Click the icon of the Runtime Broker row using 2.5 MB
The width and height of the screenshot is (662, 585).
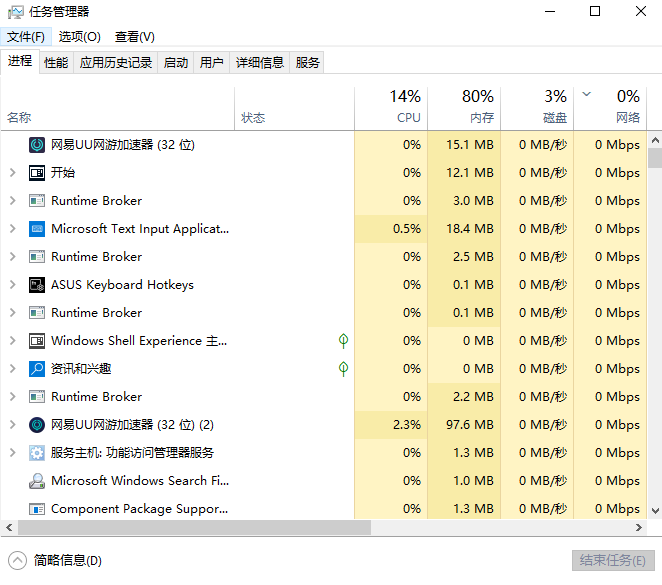37,257
